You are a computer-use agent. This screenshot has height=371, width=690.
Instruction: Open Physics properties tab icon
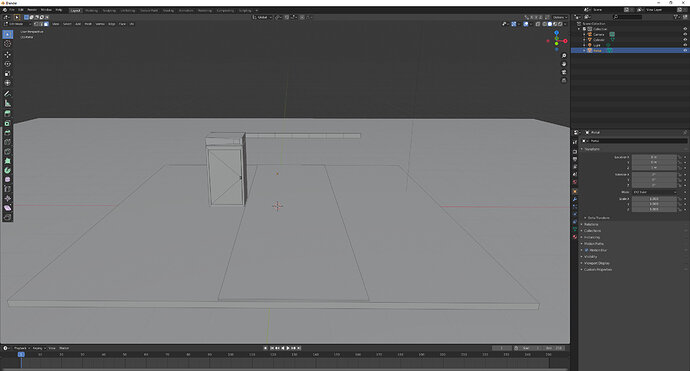pos(575,214)
